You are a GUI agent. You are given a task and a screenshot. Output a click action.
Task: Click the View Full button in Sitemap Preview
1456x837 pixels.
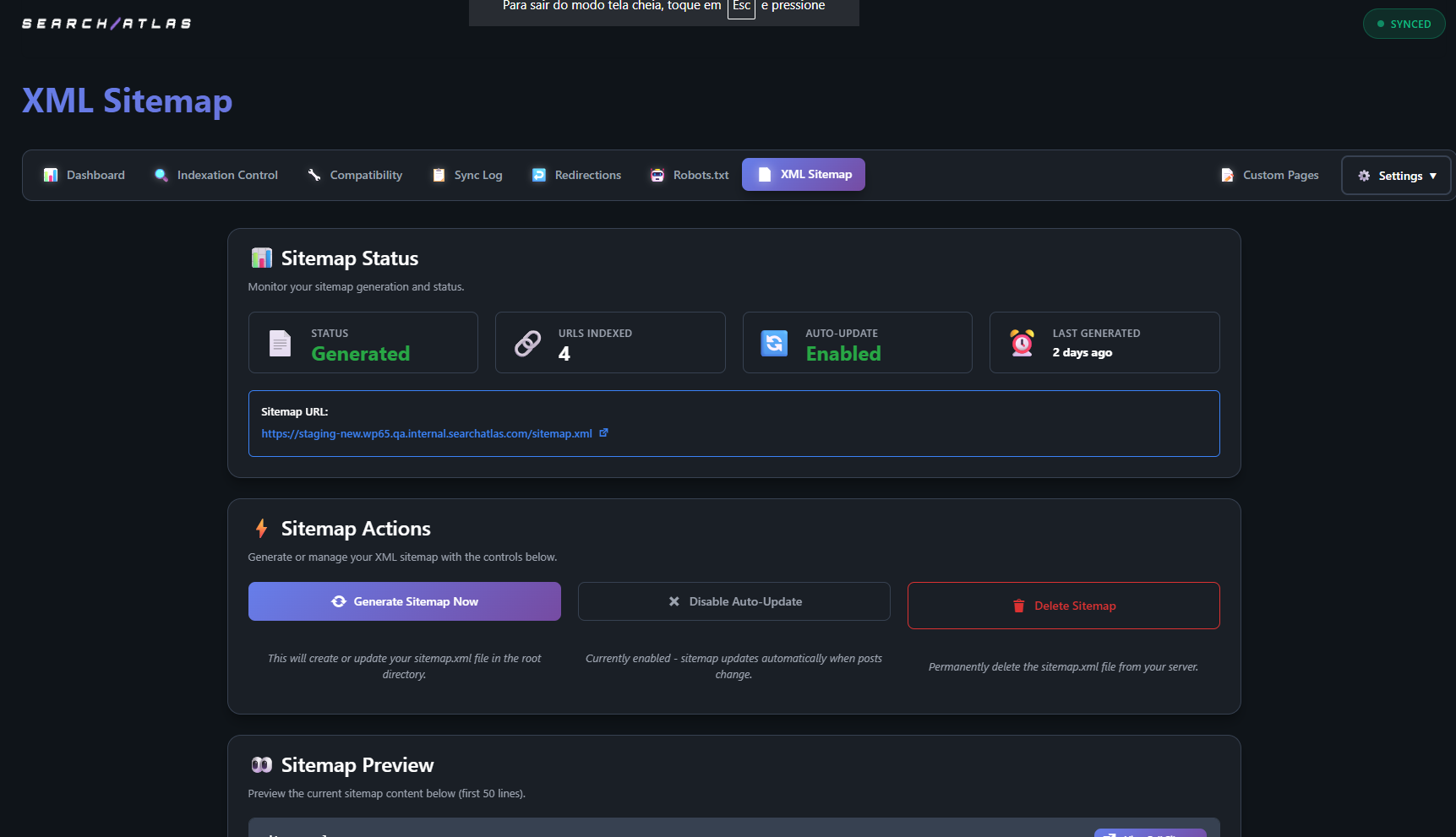[1149, 834]
